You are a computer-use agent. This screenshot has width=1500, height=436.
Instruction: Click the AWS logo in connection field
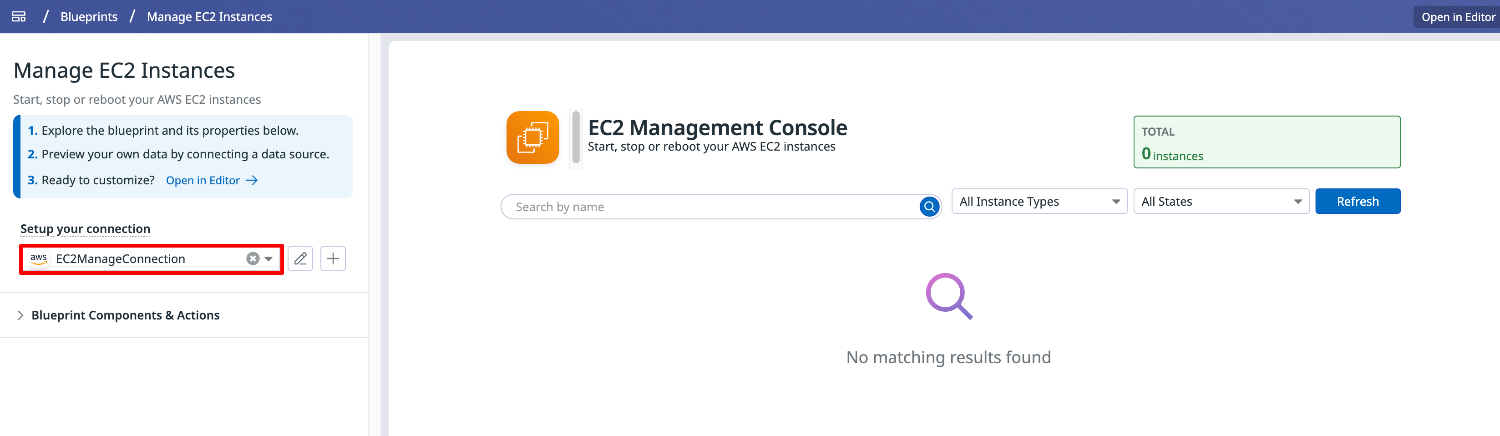38,259
